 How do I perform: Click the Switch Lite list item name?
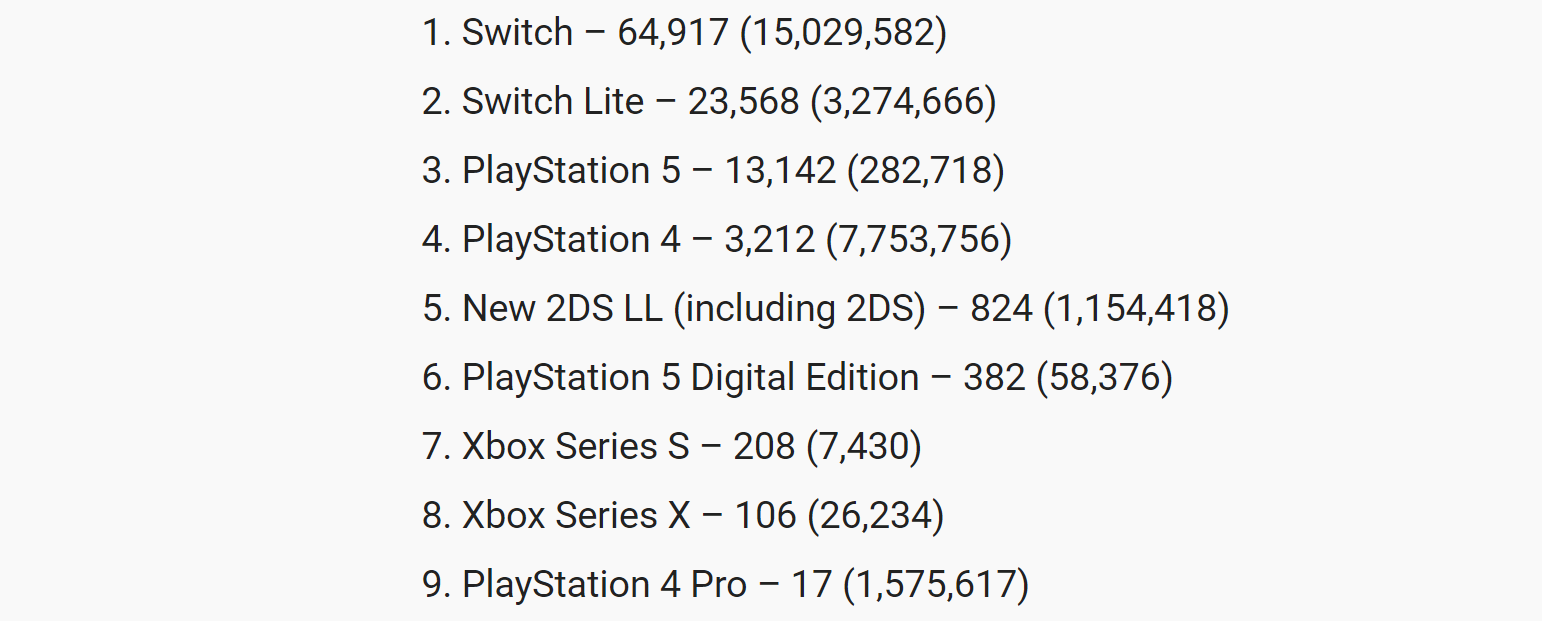pos(552,102)
